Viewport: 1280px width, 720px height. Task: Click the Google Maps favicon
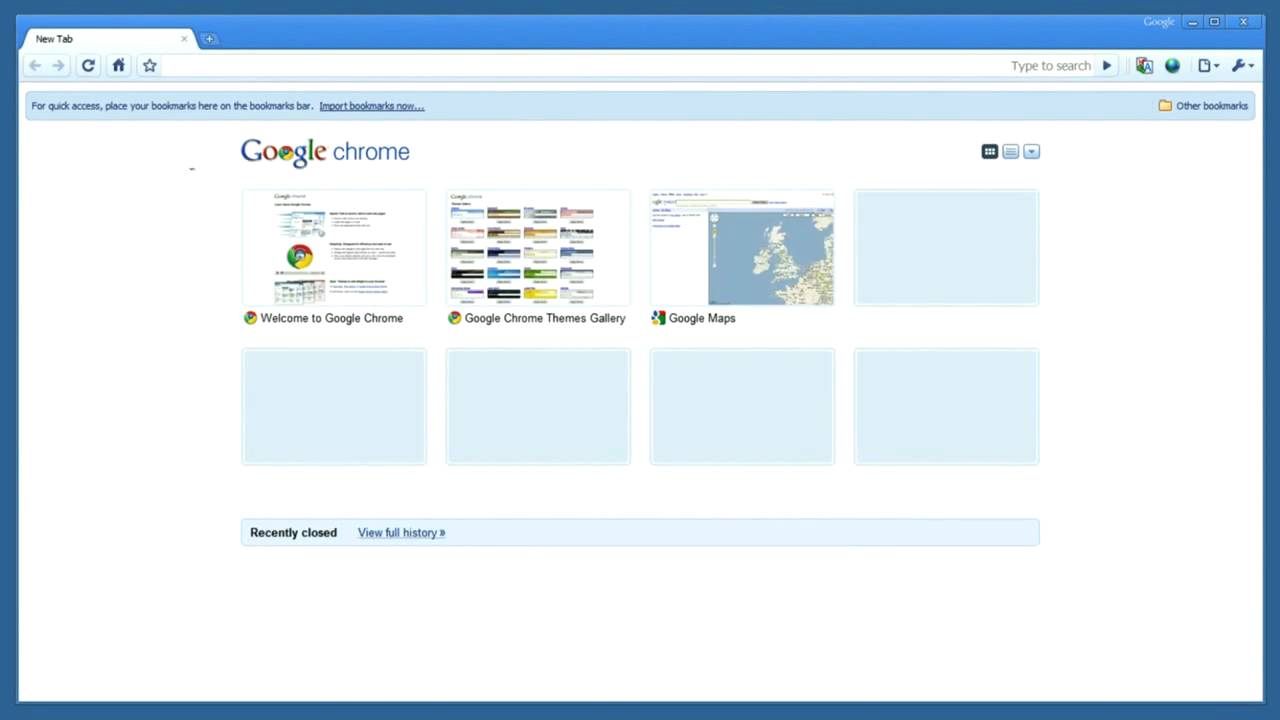[x=658, y=318]
